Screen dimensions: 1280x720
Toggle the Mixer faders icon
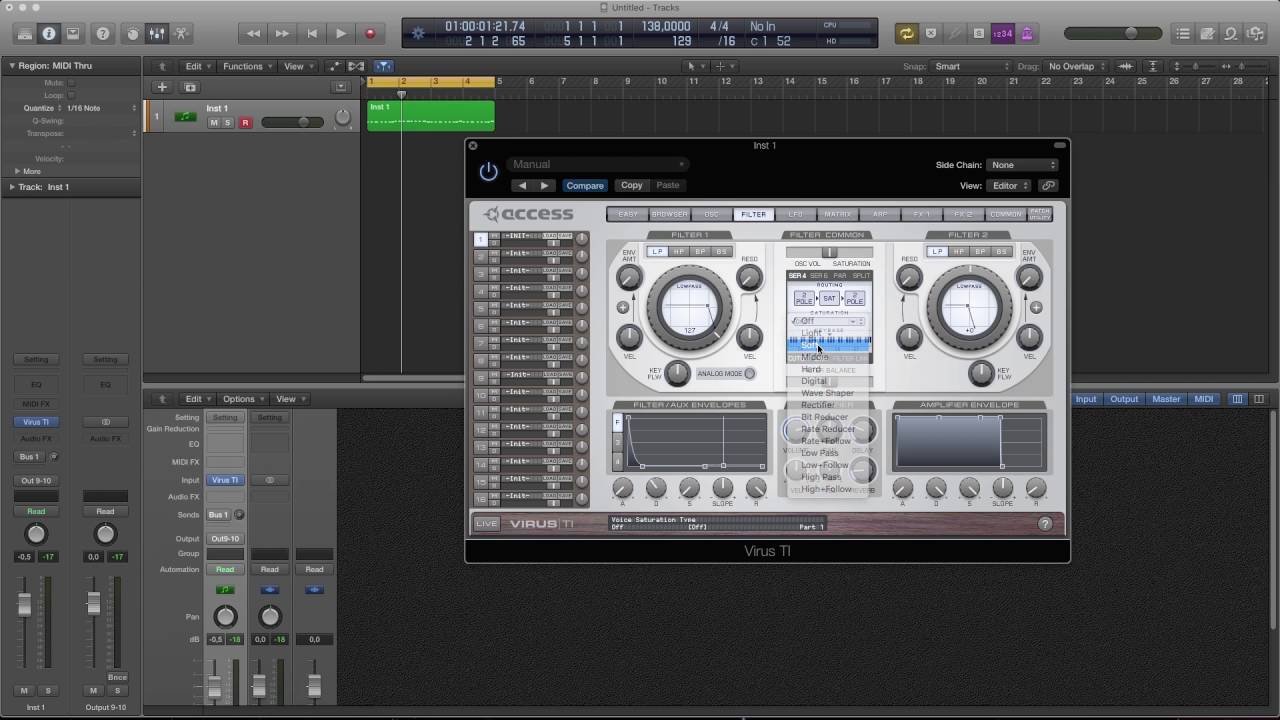pos(157,33)
